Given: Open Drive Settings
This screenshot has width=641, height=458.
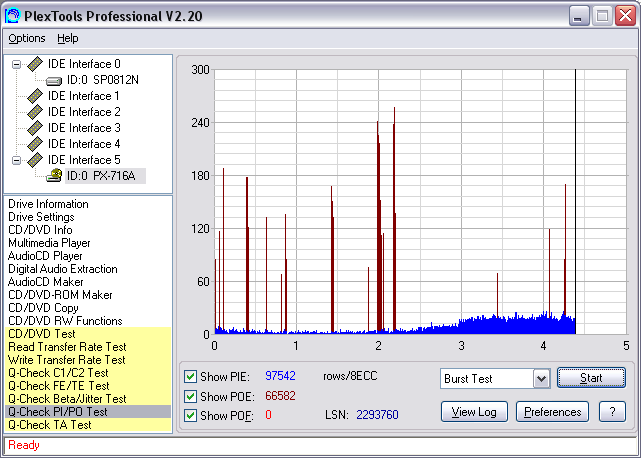Looking at the screenshot, I should tap(41, 217).
